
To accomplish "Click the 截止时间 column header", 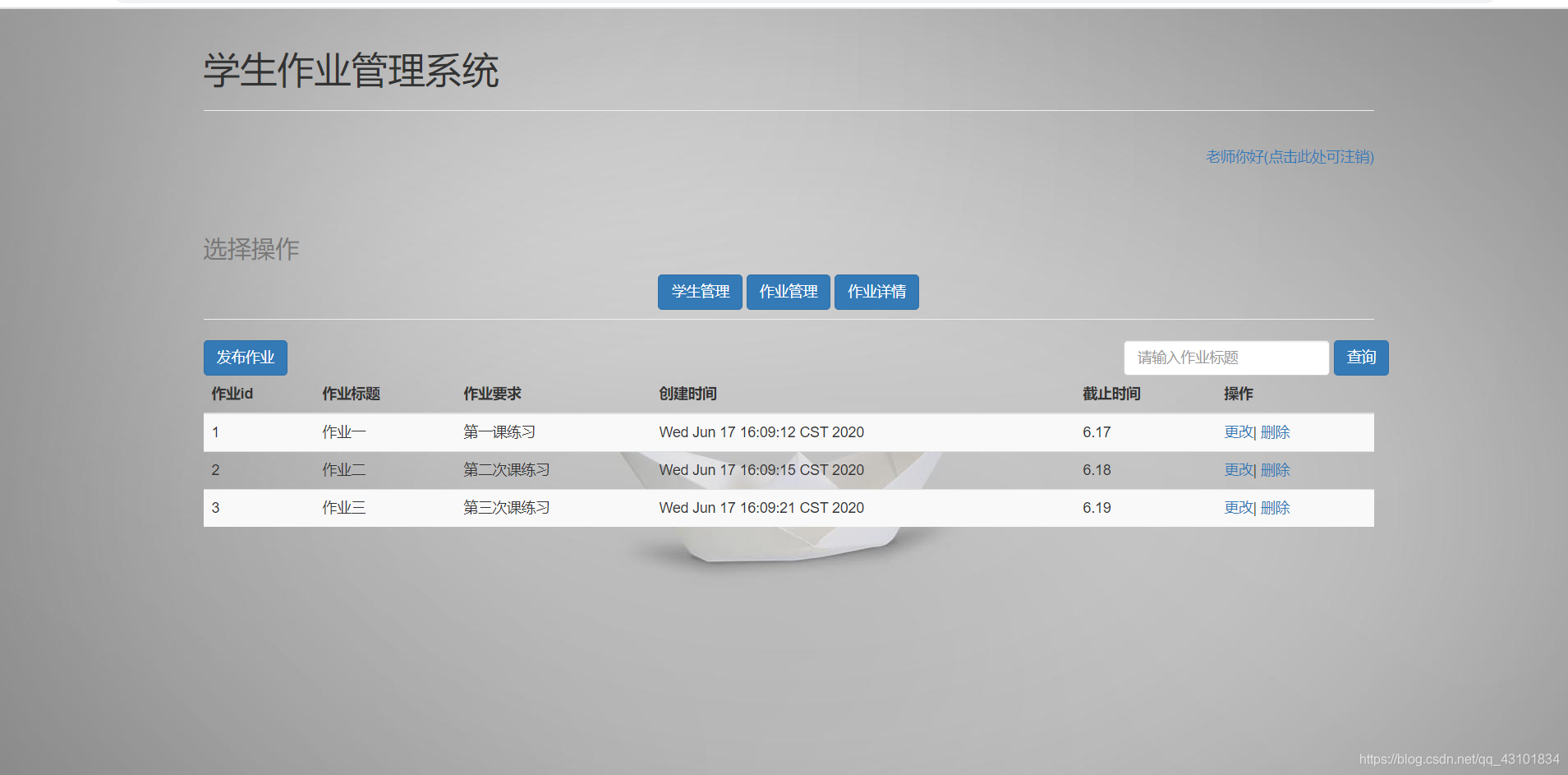I will click(1112, 394).
